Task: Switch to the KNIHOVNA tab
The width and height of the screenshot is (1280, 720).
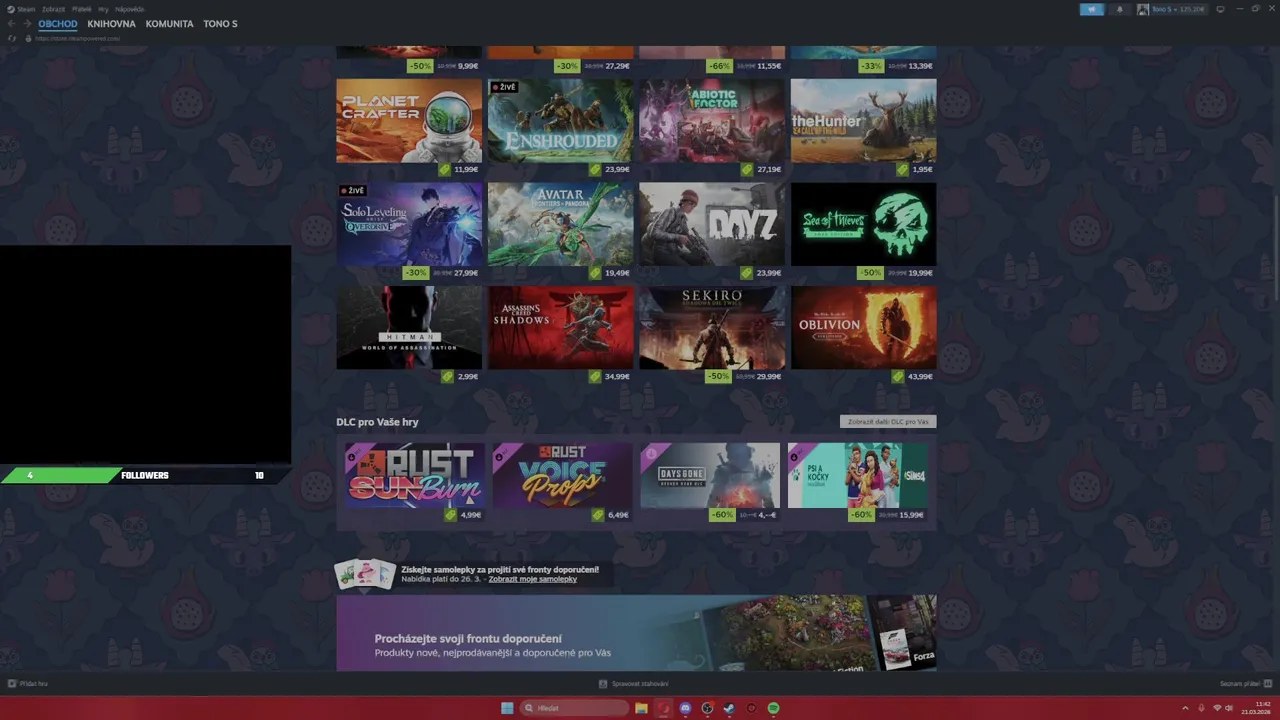Action: [111, 24]
